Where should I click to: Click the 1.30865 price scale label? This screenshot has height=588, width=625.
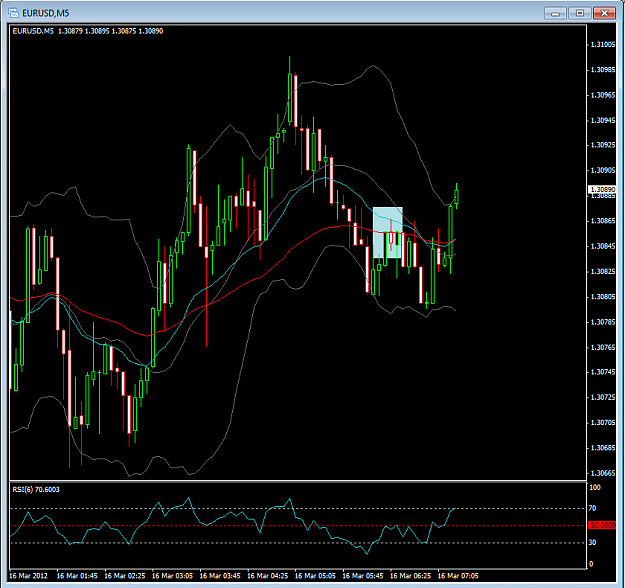coord(603,220)
